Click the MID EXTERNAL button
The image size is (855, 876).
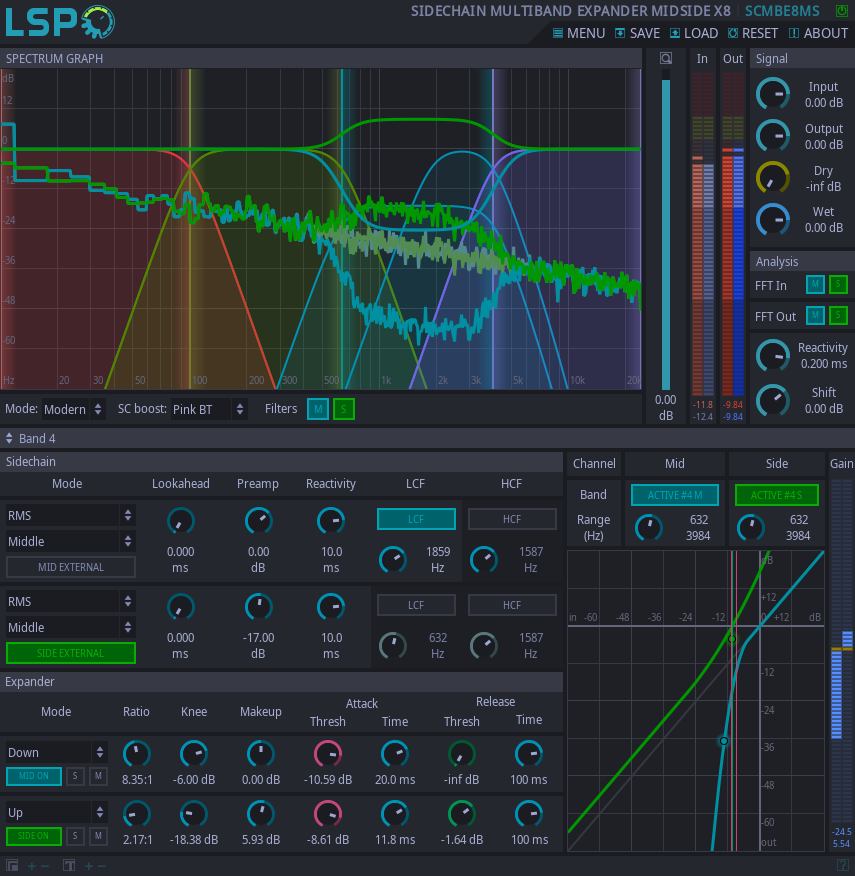[x=70, y=567]
